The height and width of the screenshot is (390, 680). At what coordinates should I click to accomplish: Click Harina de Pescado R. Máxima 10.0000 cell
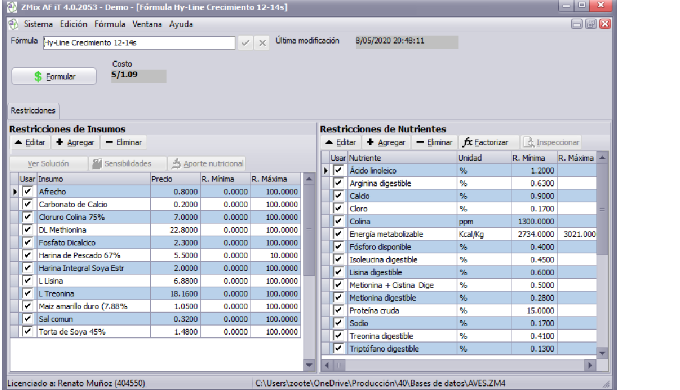[275, 255]
